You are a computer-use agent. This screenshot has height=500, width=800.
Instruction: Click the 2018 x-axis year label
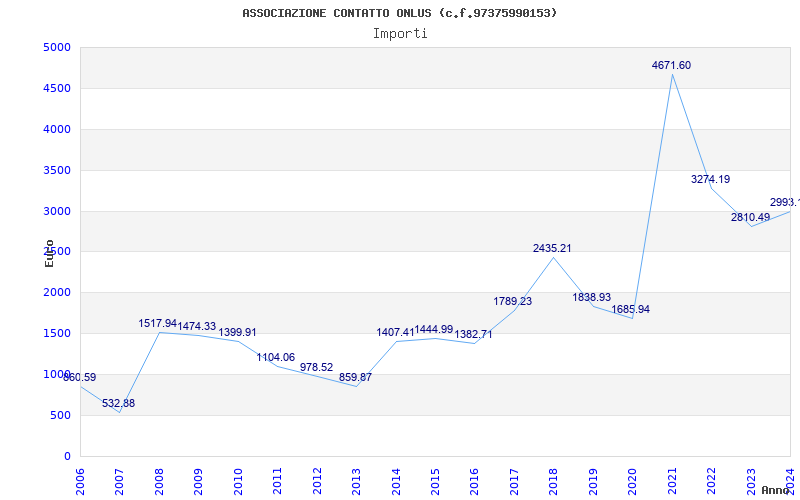553,482
